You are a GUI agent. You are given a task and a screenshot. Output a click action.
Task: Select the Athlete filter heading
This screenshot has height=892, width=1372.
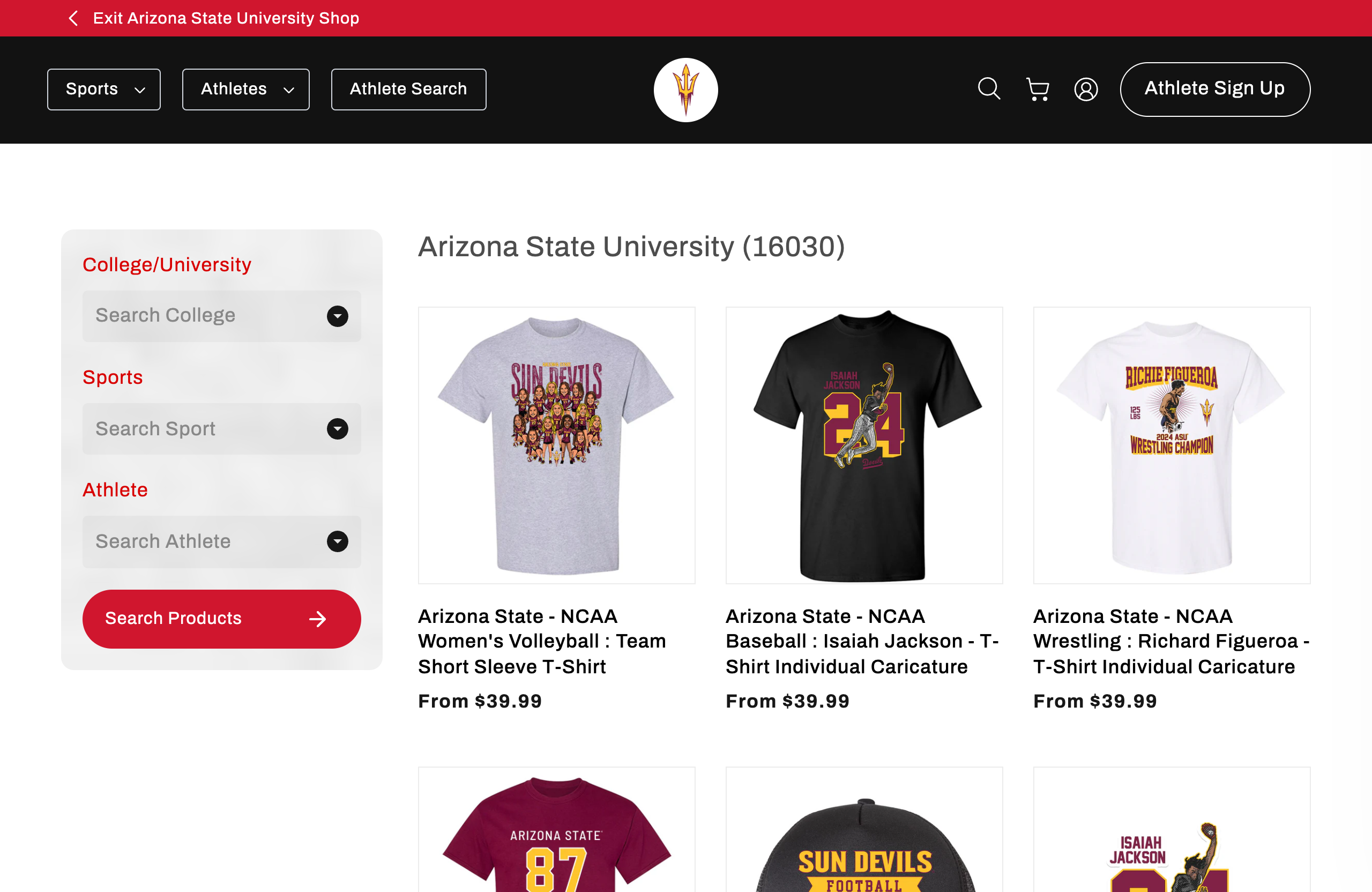click(115, 489)
